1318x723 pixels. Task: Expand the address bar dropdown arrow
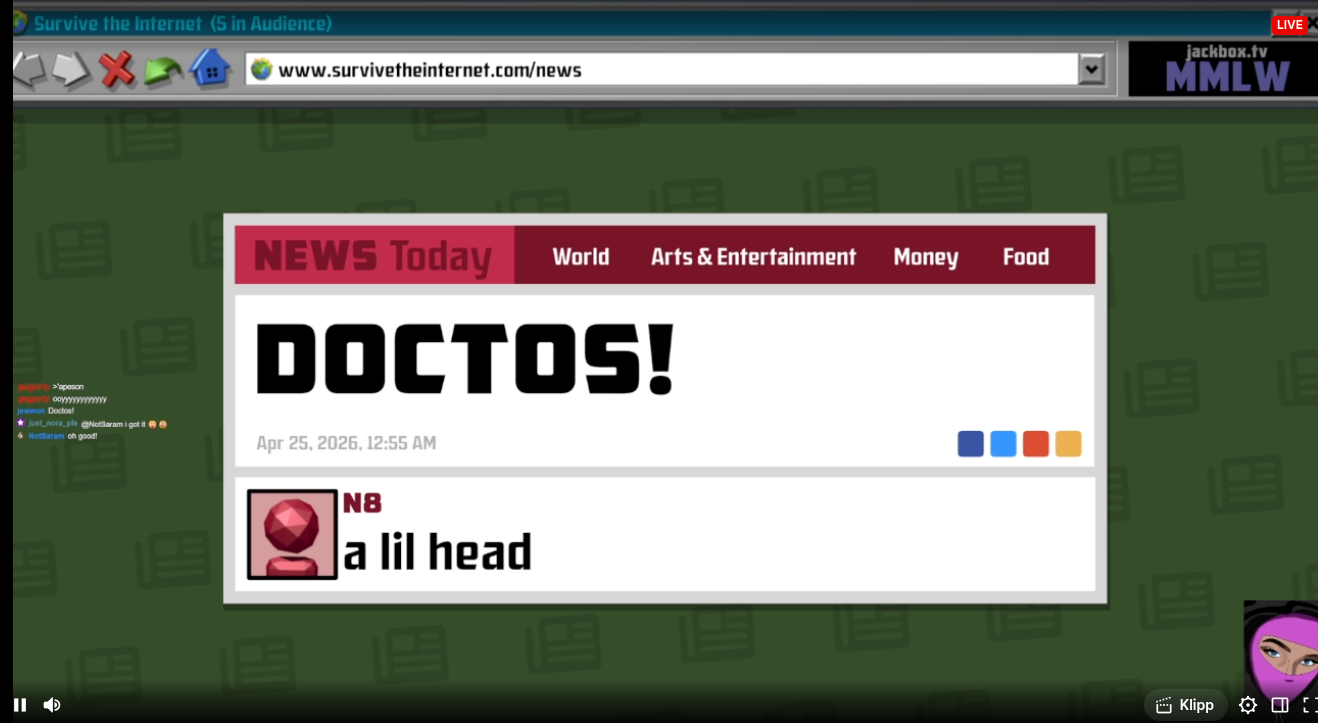tap(1091, 70)
